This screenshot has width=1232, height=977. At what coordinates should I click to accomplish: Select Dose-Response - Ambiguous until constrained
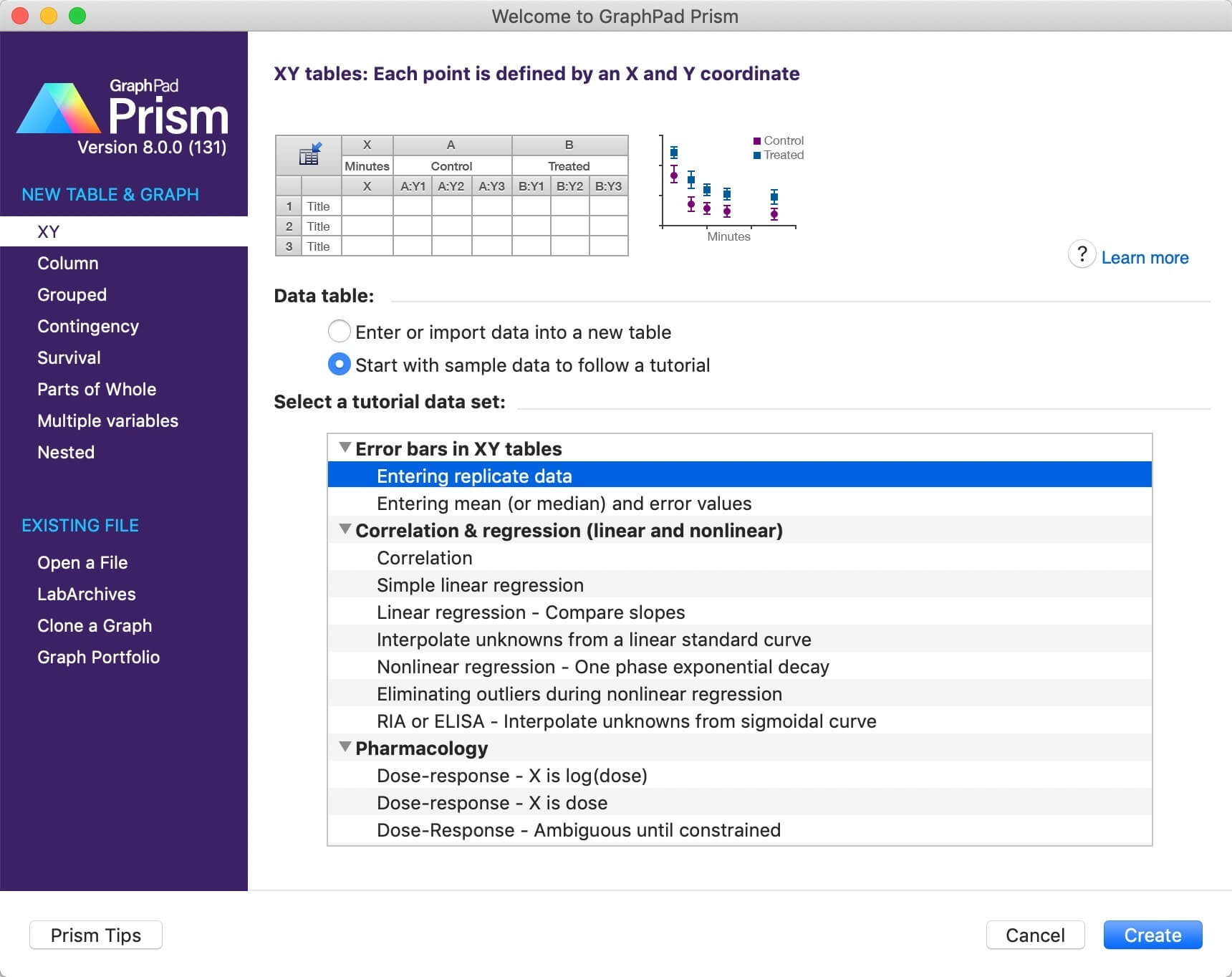point(740,829)
